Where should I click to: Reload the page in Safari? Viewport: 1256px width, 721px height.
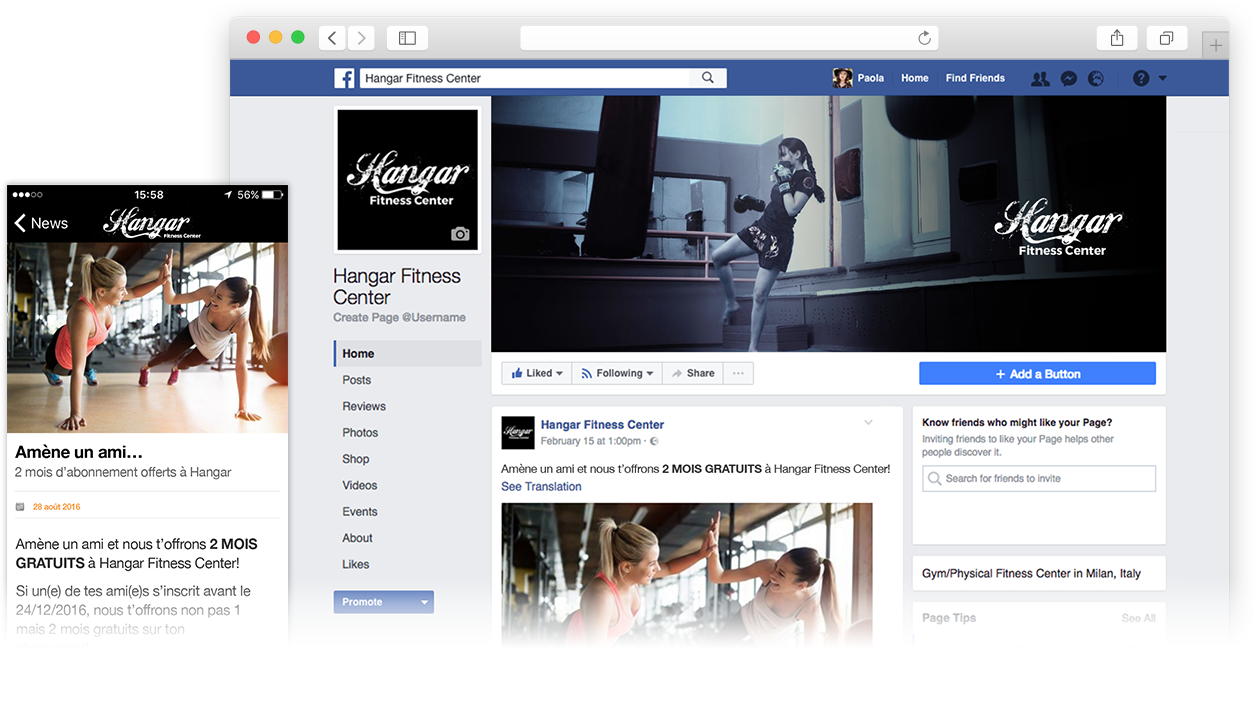coord(924,38)
